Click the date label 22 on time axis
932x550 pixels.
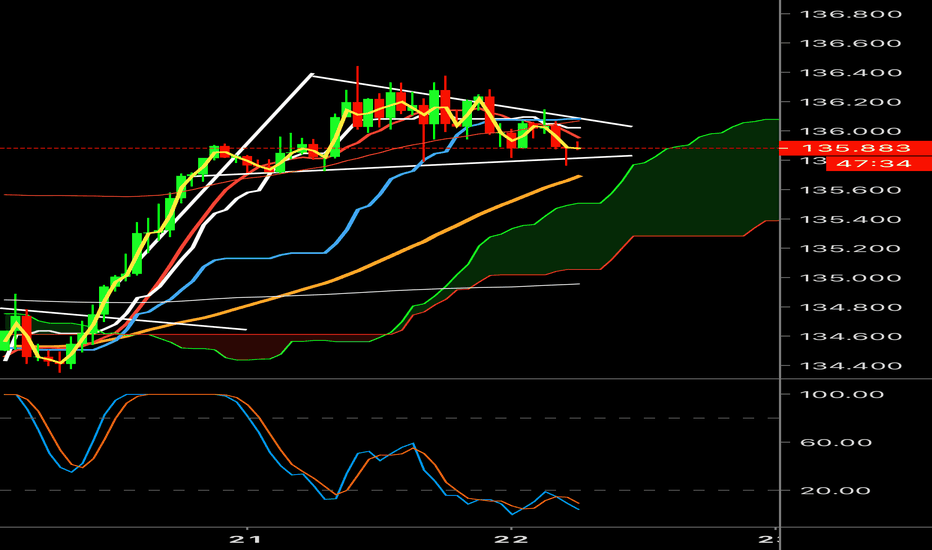coord(511,540)
